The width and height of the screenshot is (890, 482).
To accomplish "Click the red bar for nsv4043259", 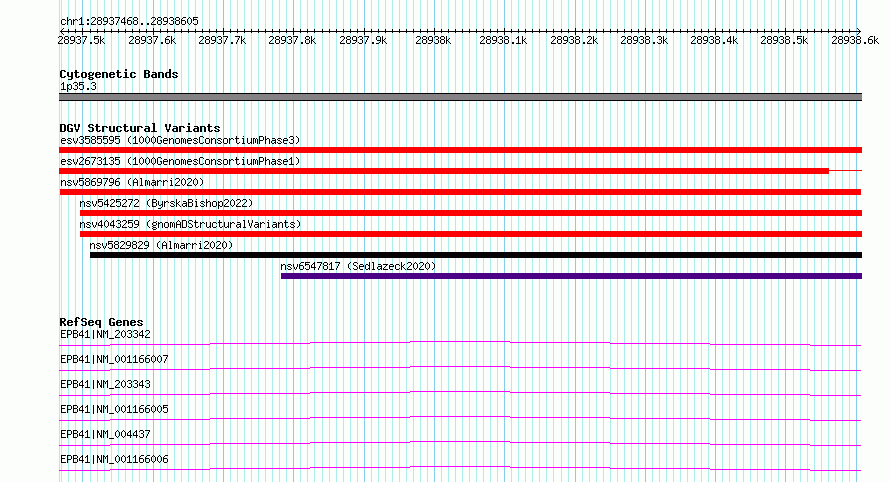I will [471, 234].
